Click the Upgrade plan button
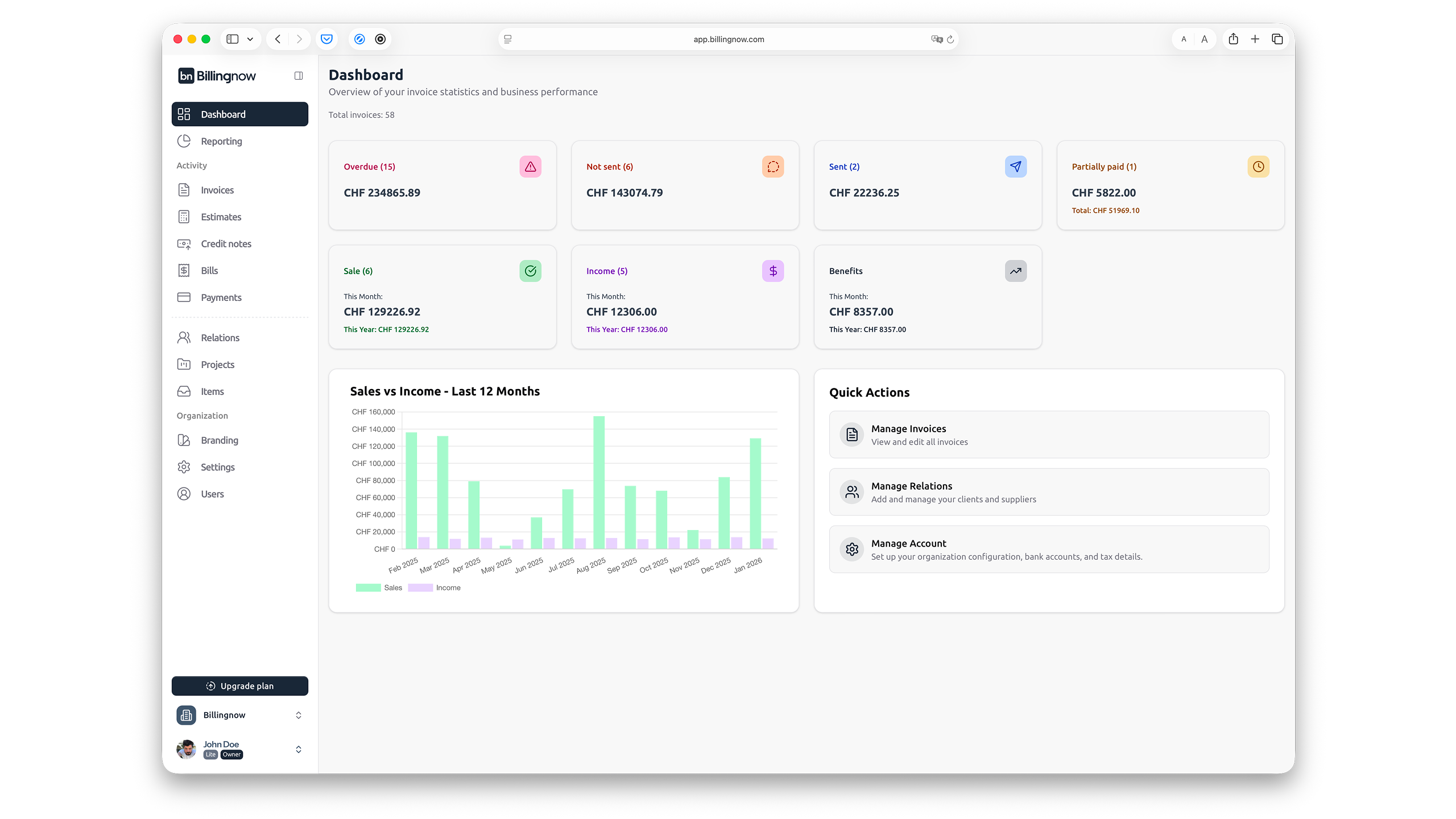The height and width of the screenshot is (819, 1456). click(240, 685)
